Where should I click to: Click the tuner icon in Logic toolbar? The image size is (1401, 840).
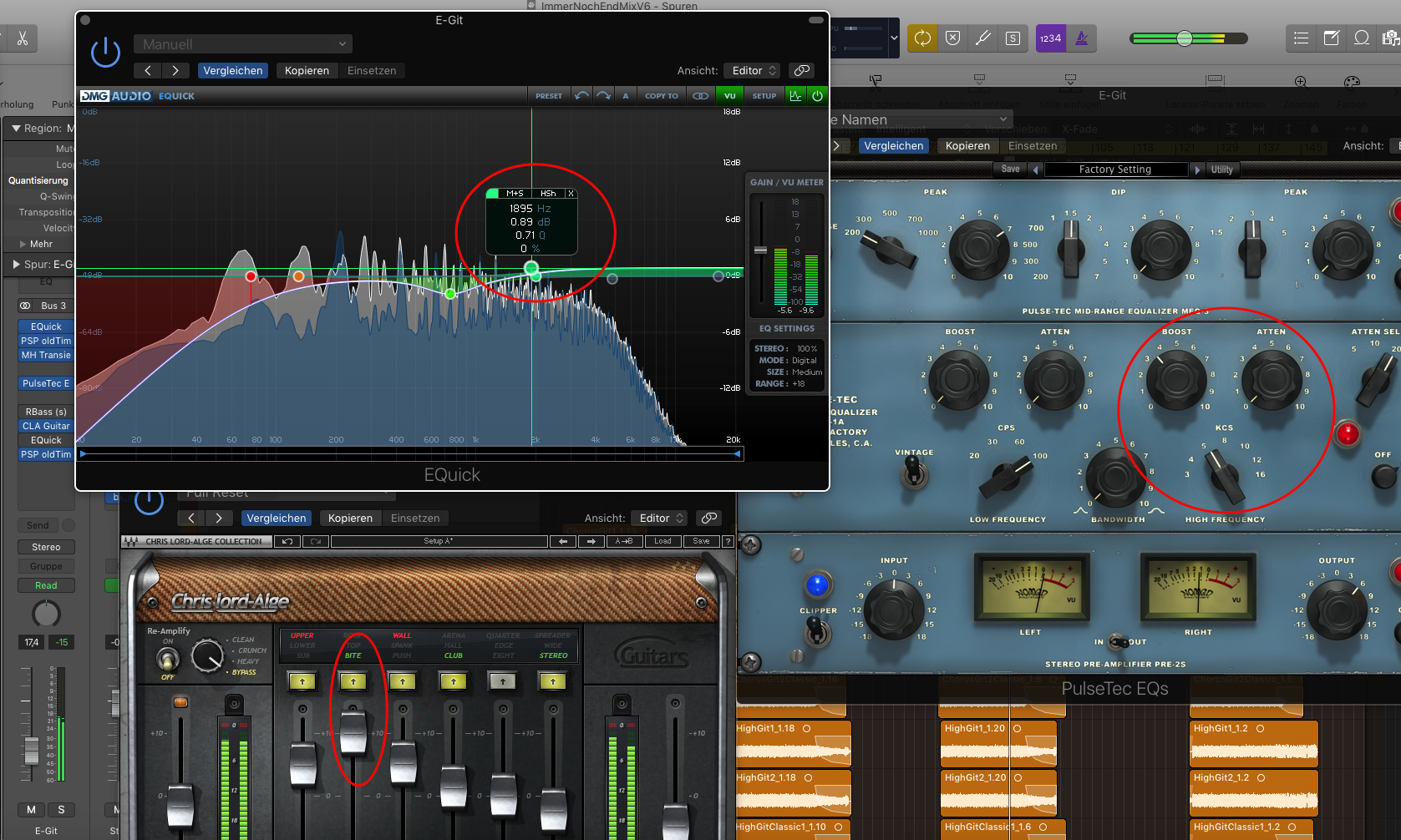[983, 38]
